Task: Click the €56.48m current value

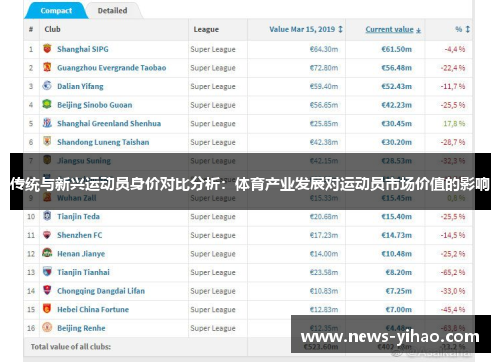Action: pyautogui.click(x=396, y=68)
